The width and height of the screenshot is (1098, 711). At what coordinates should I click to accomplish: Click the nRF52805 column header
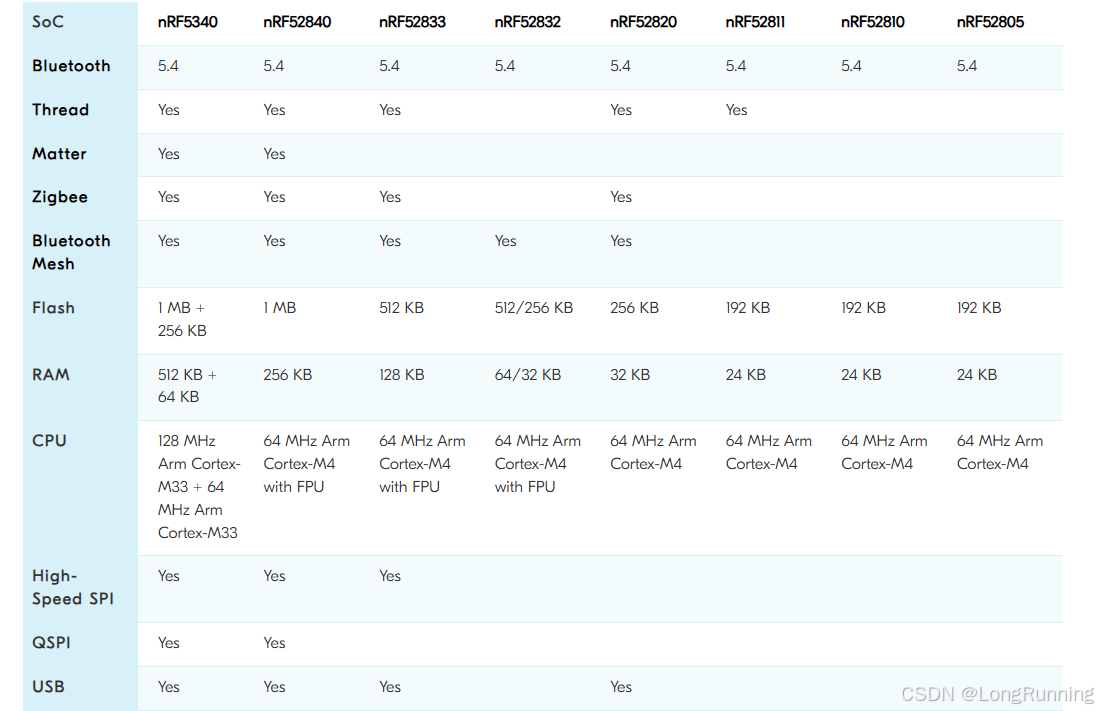(x=990, y=22)
